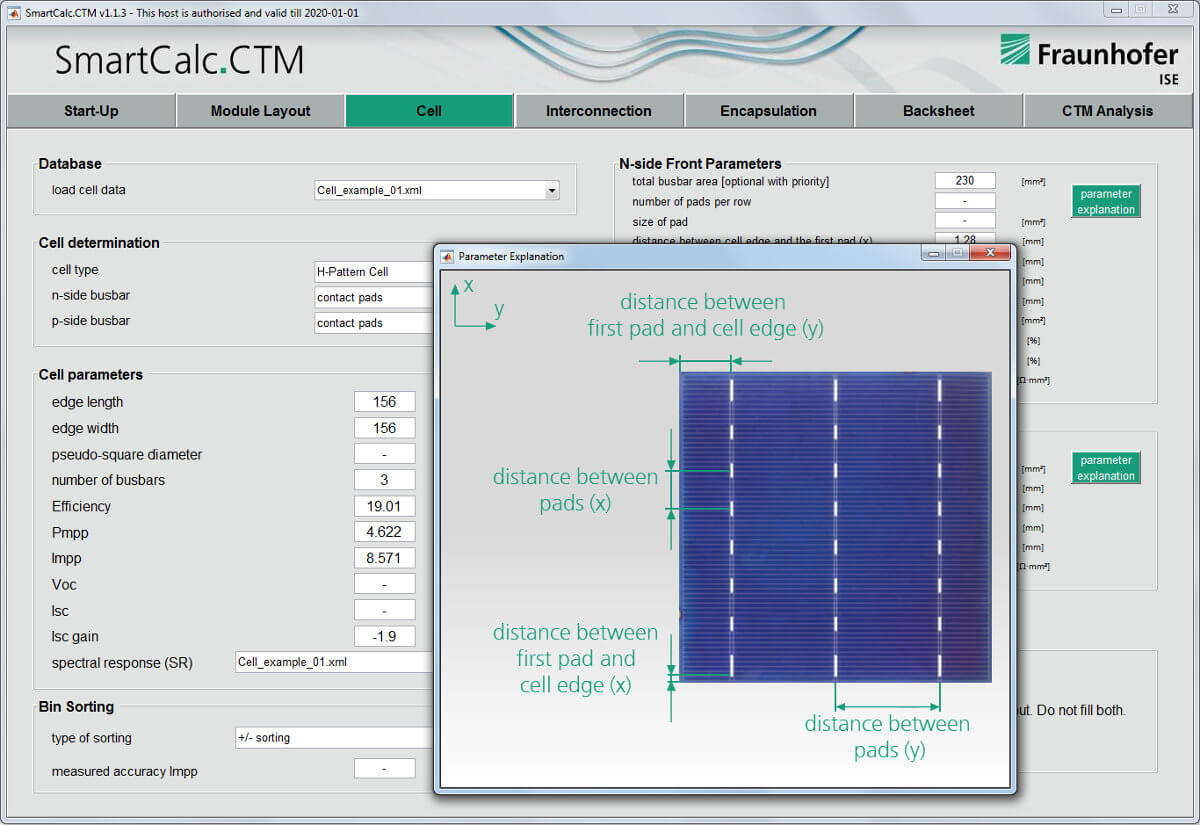Select the Voc input field
This screenshot has height=825, width=1200.
point(384,584)
